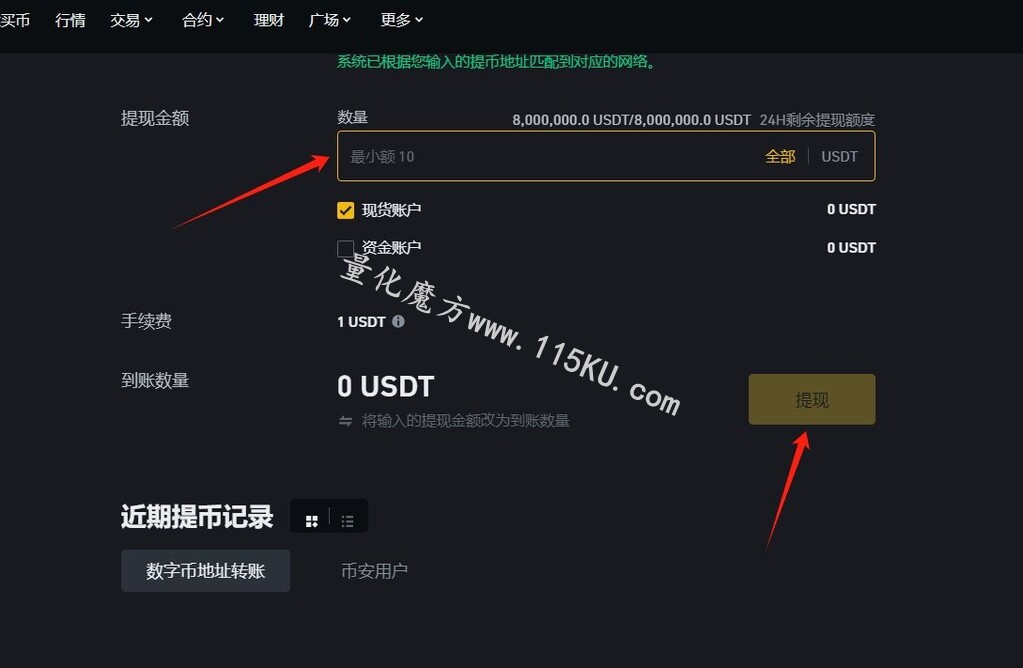
Task: Select the 数字币地址转账 tab
Action: tap(206, 571)
